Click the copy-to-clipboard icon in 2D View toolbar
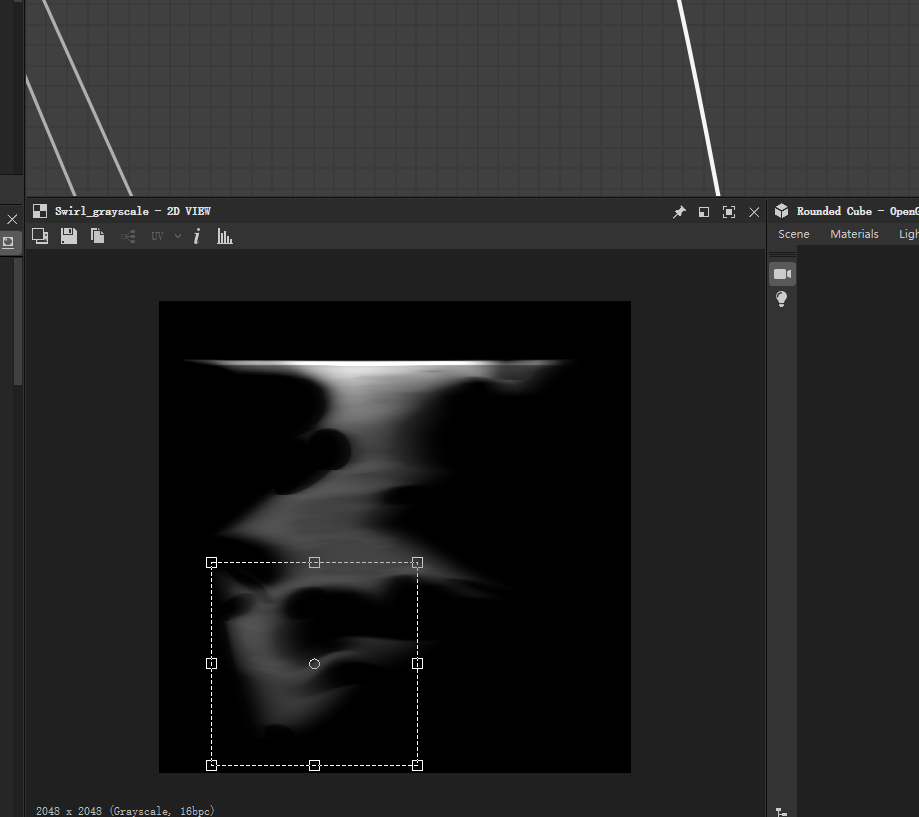The image size is (919, 817). click(97, 236)
